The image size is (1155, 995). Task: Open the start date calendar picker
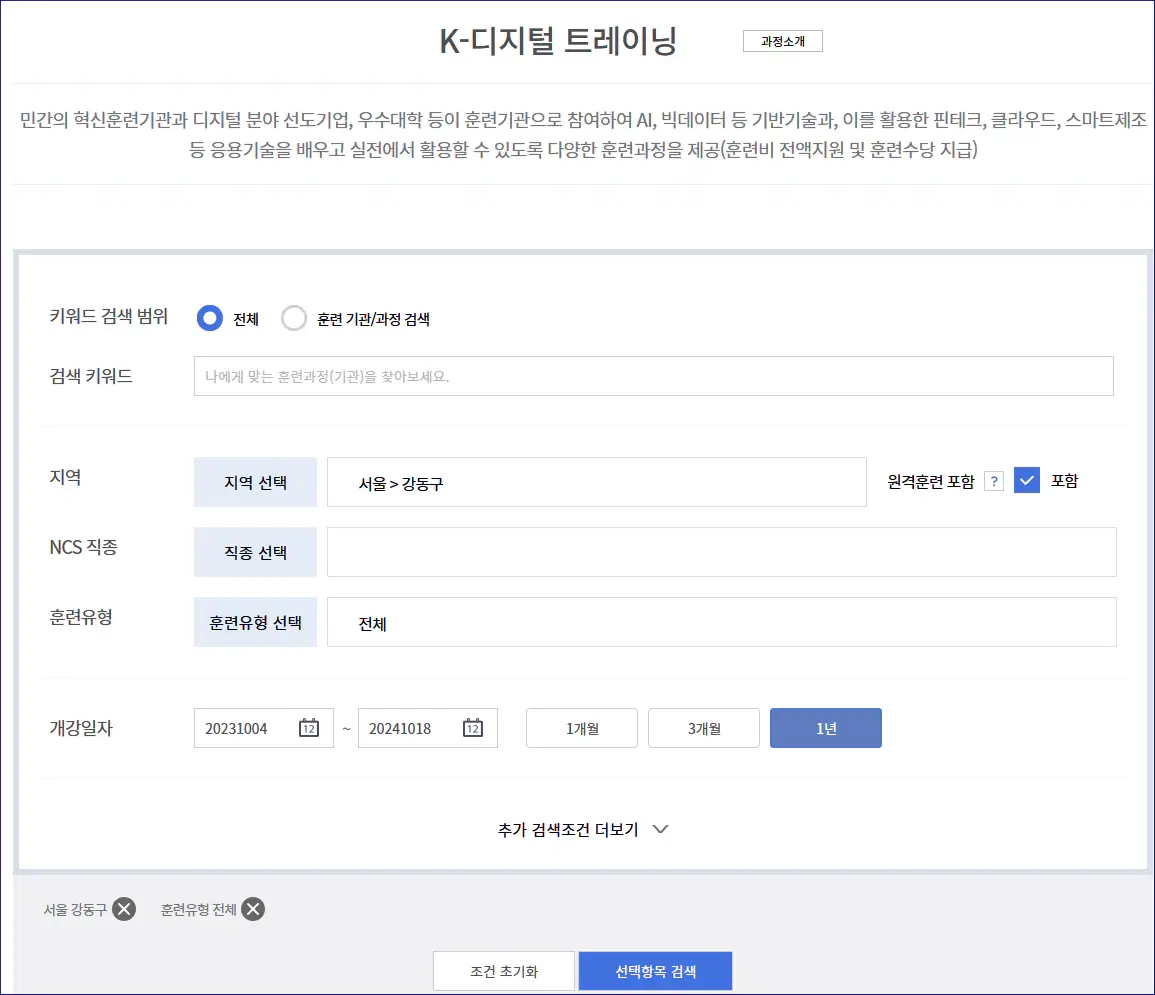pos(308,728)
